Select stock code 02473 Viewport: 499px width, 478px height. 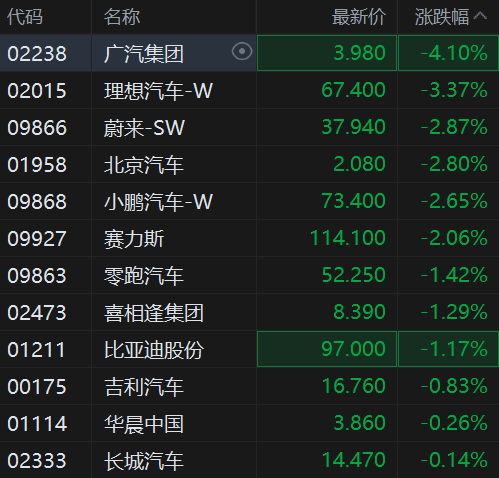click(37, 313)
